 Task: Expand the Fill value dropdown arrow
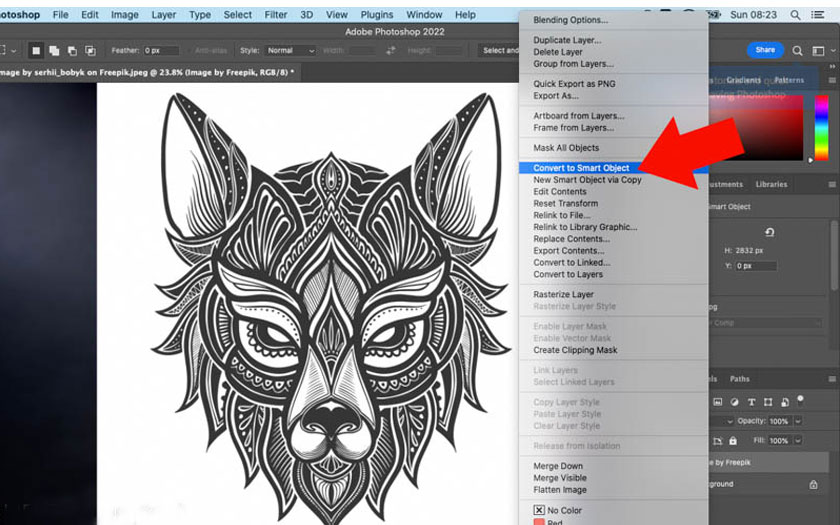click(x=797, y=440)
